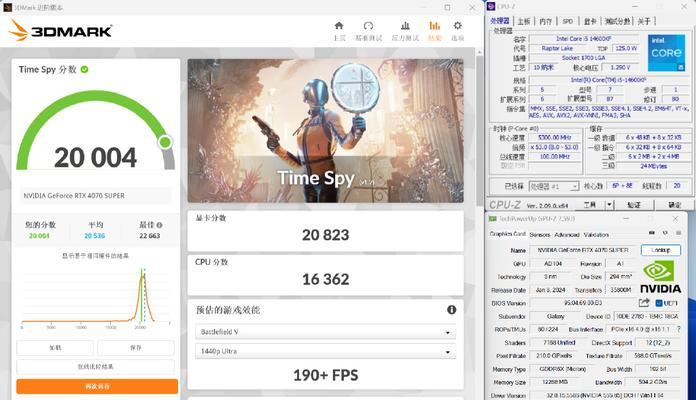Click the compare results online button

click(95, 367)
